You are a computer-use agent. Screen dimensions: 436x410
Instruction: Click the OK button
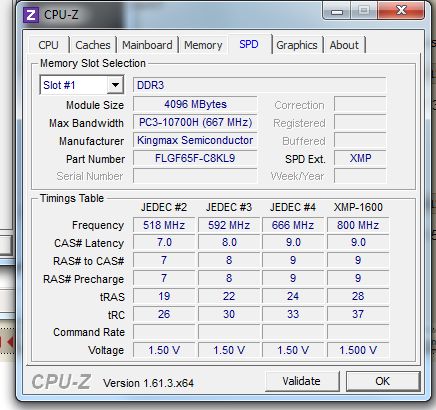[x=383, y=381]
